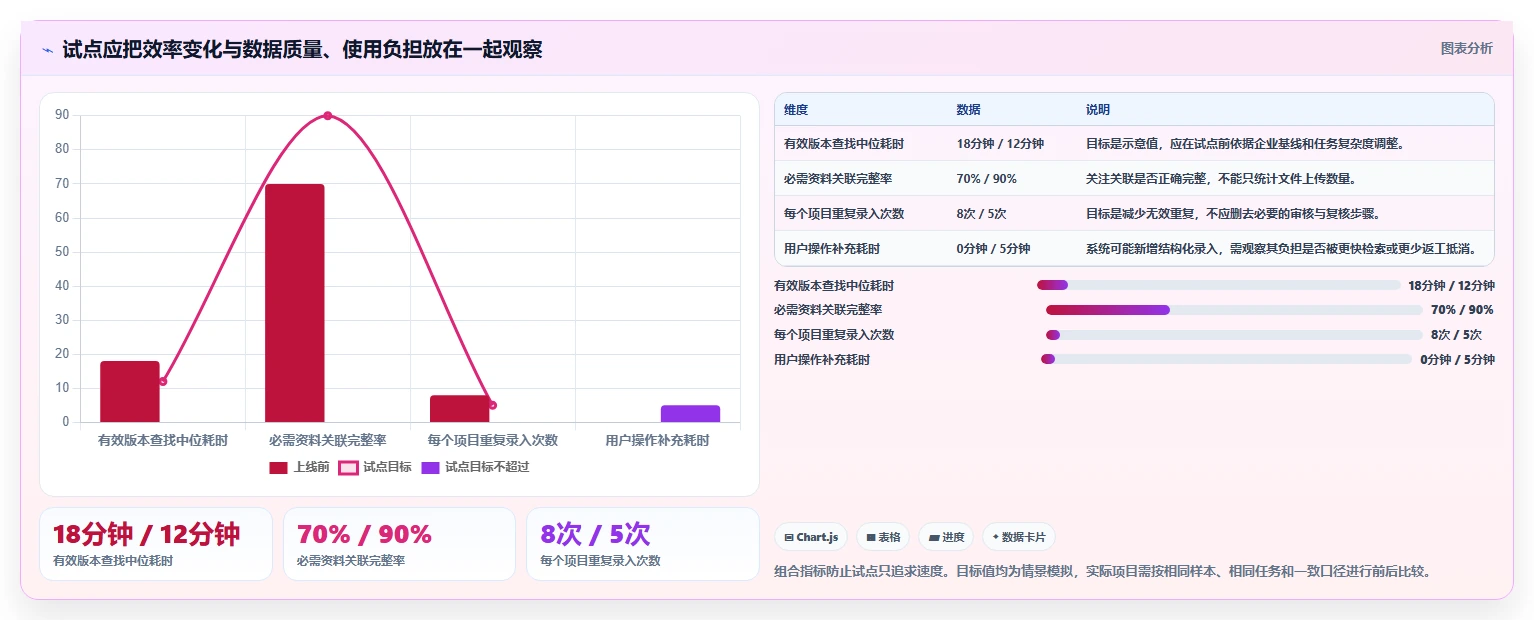Click the 用户操作补充耗时 progress bar
Image resolution: width=1534 pixels, height=620 pixels.
(x=1227, y=359)
